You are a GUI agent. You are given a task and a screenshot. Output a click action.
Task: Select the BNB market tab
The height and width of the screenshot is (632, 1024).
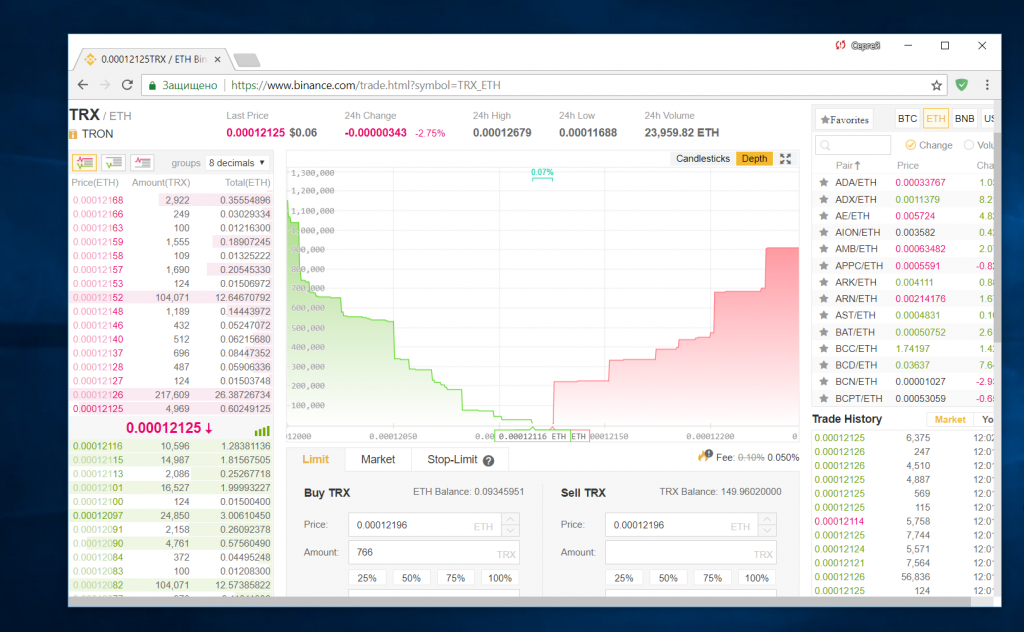point(965,119)
